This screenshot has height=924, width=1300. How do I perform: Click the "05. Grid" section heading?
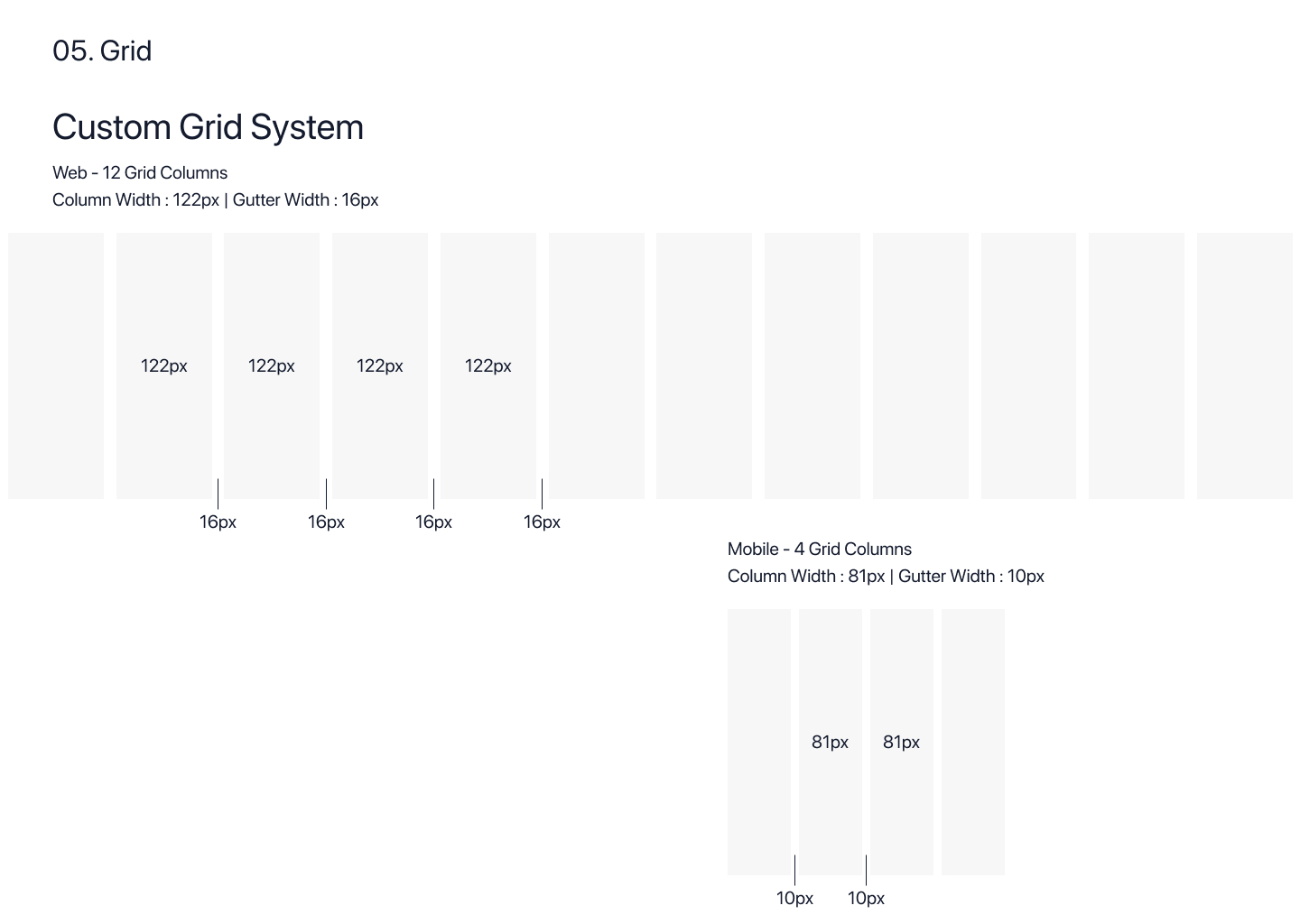tap(102, 51)
